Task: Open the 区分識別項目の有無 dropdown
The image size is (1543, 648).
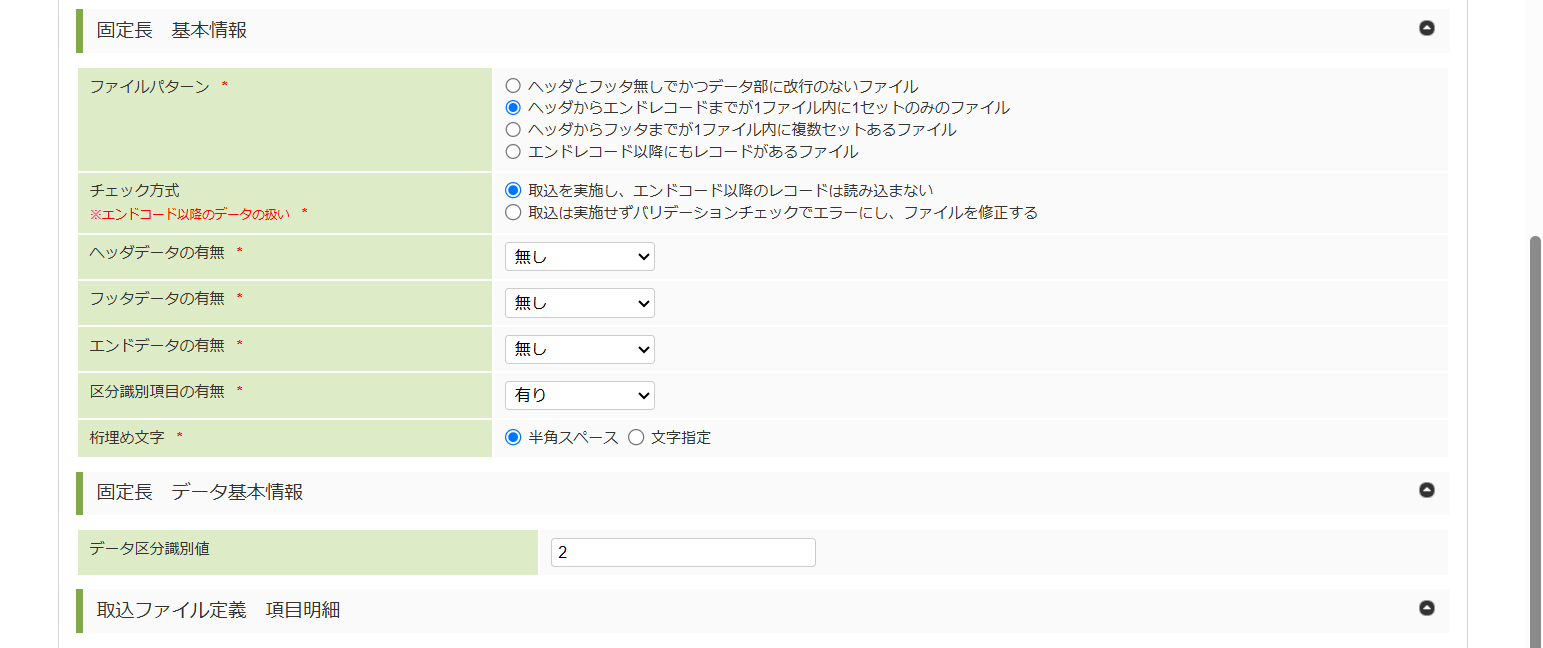Action: pos(579,395)
